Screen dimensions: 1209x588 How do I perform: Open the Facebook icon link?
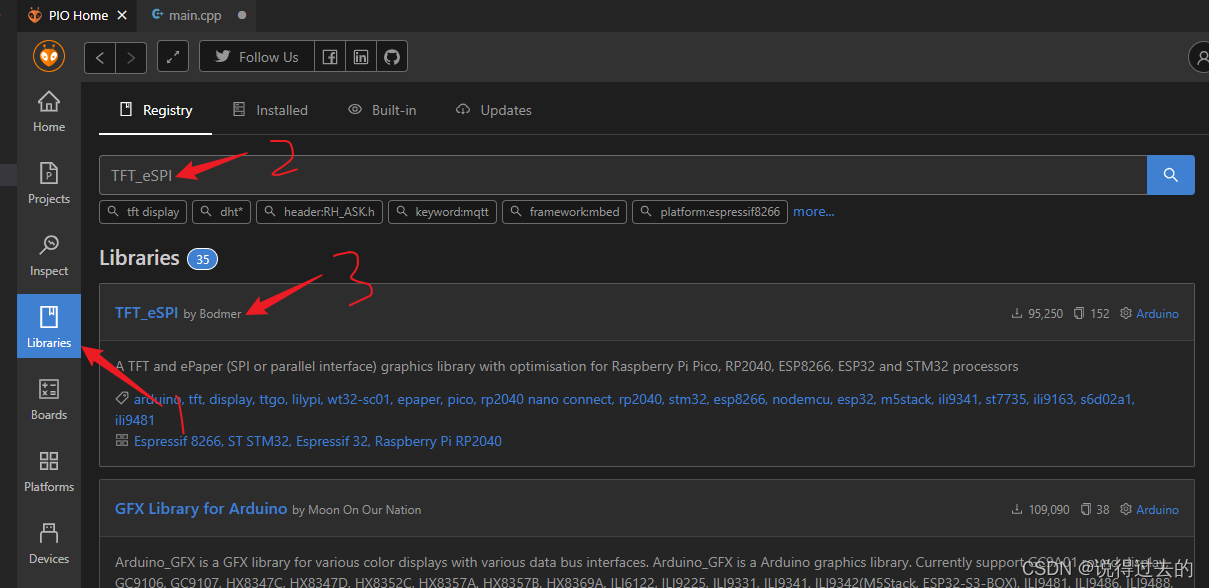(x=330, y=57)
